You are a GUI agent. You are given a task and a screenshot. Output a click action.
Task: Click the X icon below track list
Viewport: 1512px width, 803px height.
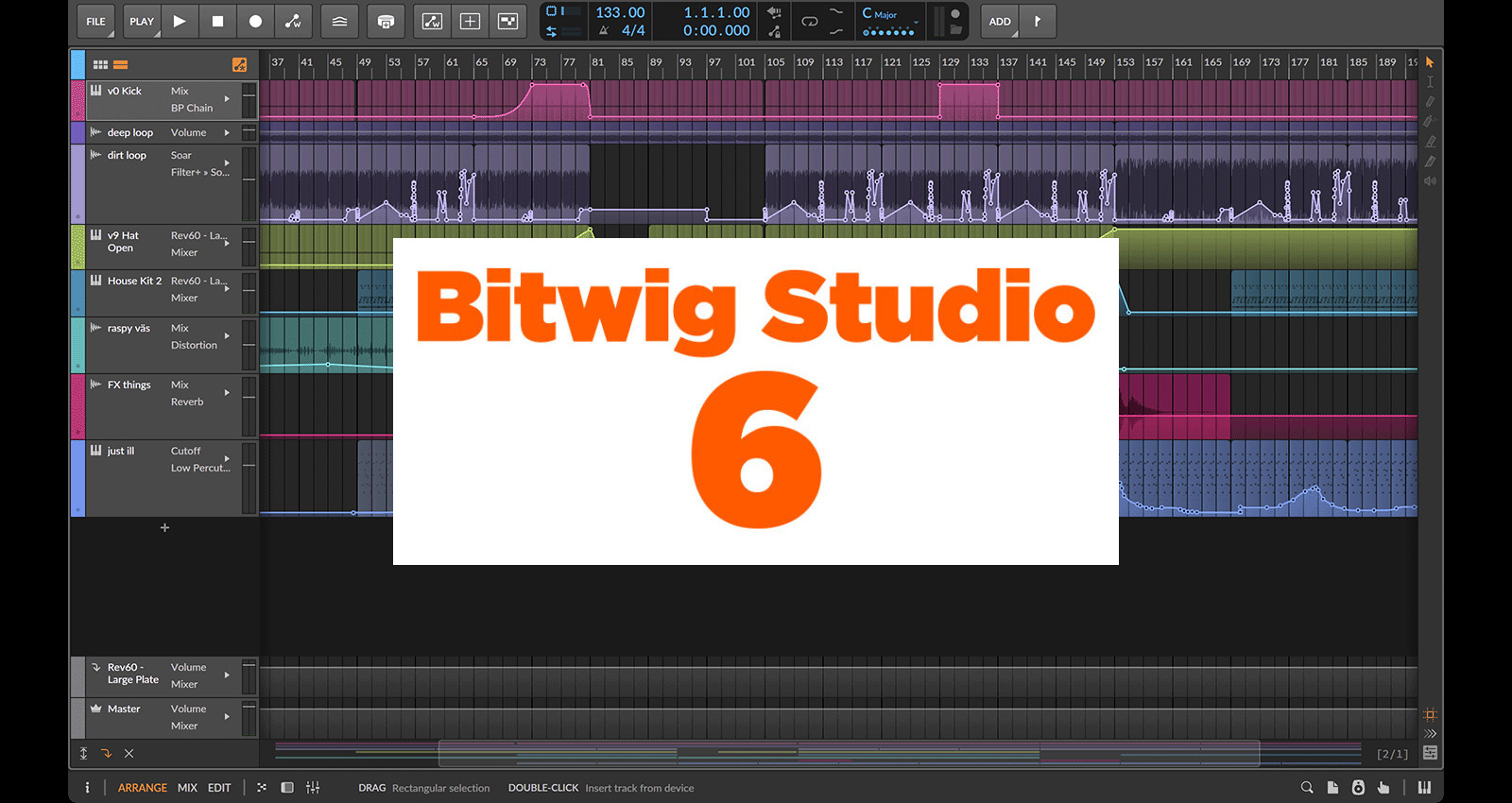pos(129,753)
